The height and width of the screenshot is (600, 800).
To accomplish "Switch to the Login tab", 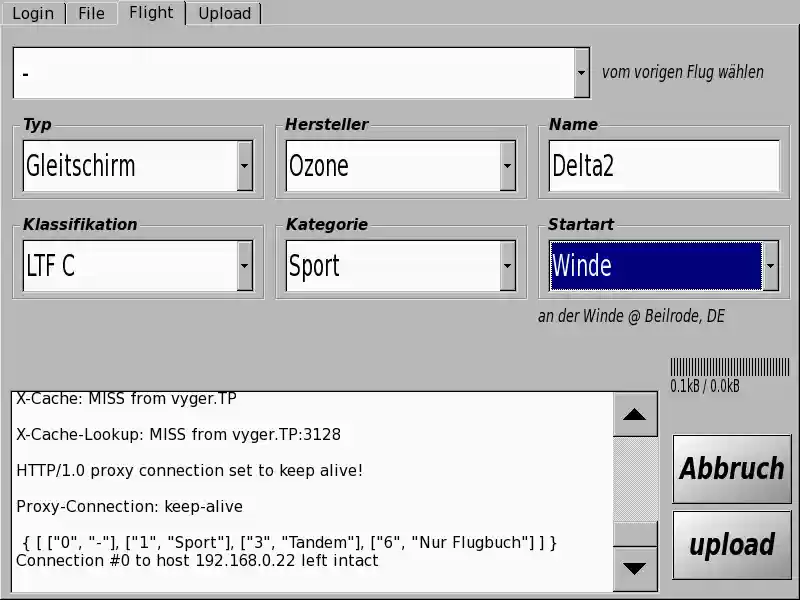I will pyautogui.click(x=33, y=13).
